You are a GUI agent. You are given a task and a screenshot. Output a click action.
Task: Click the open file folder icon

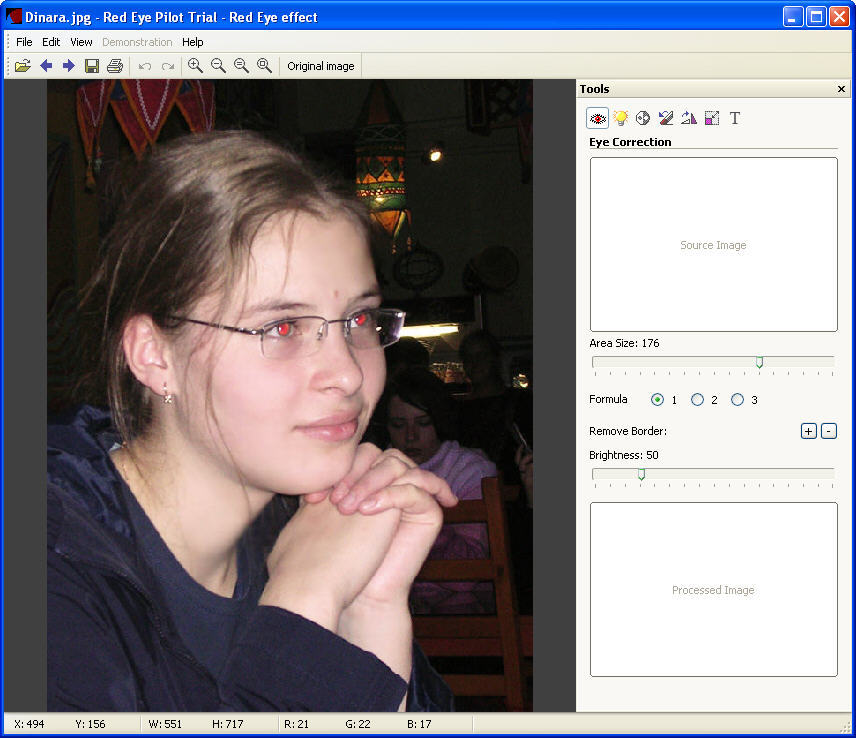pyautogui.click(x=22, y=66)
